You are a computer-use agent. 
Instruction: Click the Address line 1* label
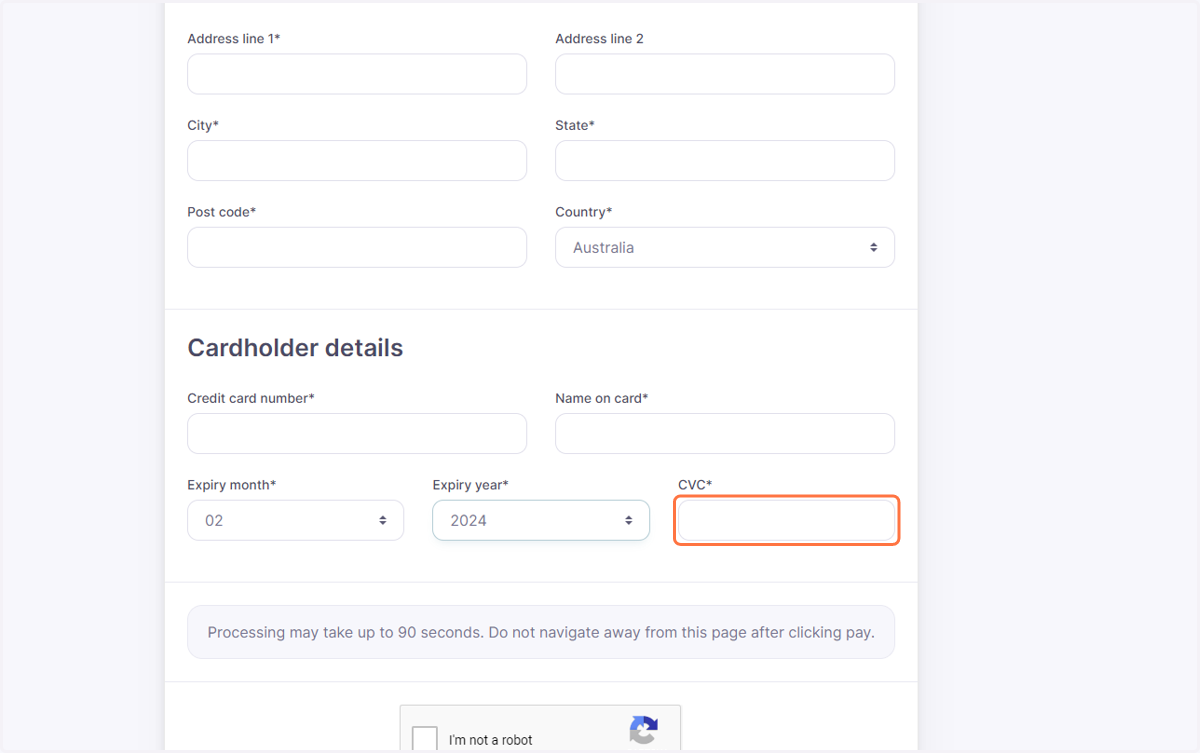tap(234, 39)
